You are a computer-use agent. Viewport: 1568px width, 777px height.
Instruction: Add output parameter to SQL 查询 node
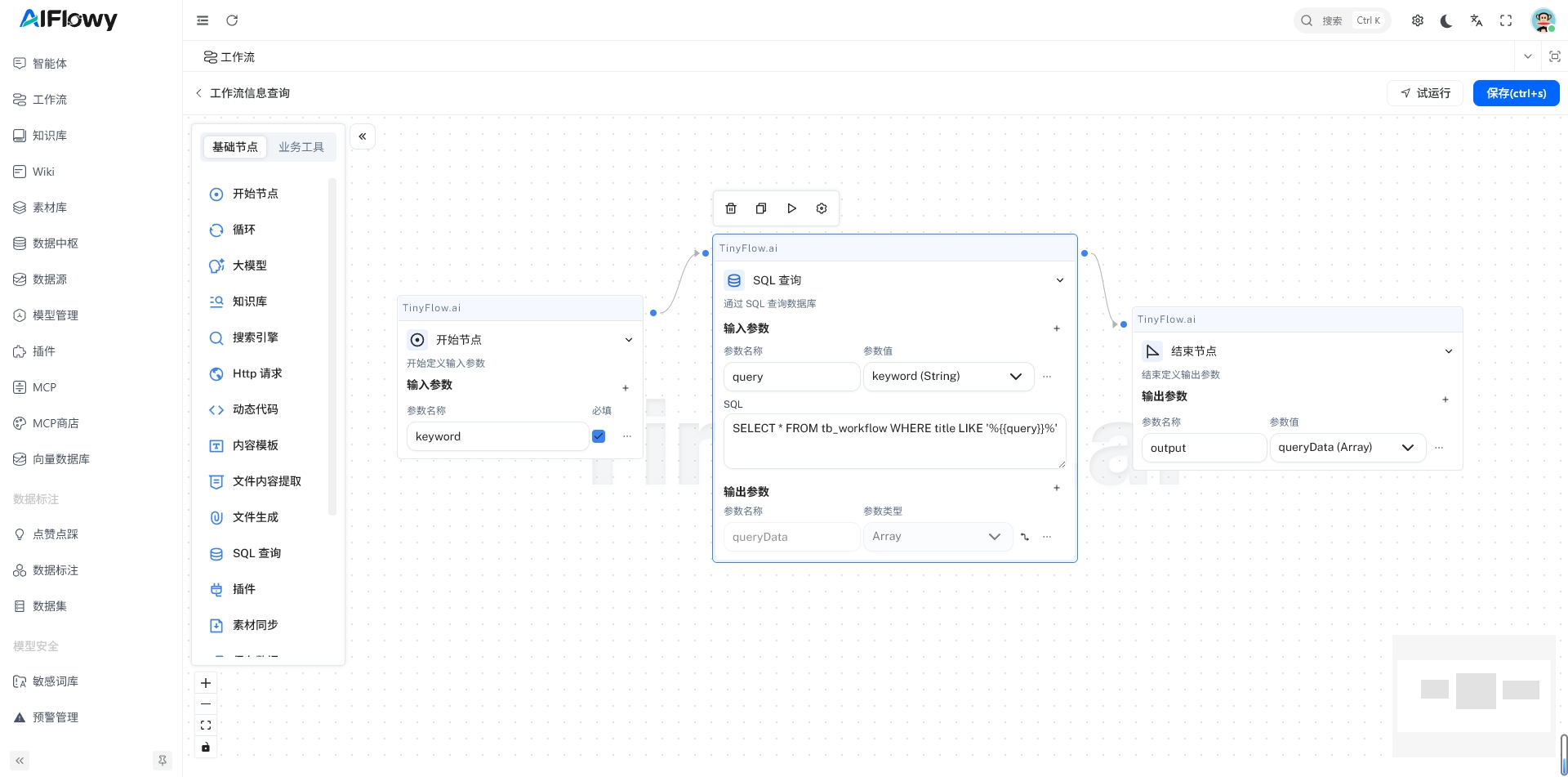click(x=1057, y=488)
